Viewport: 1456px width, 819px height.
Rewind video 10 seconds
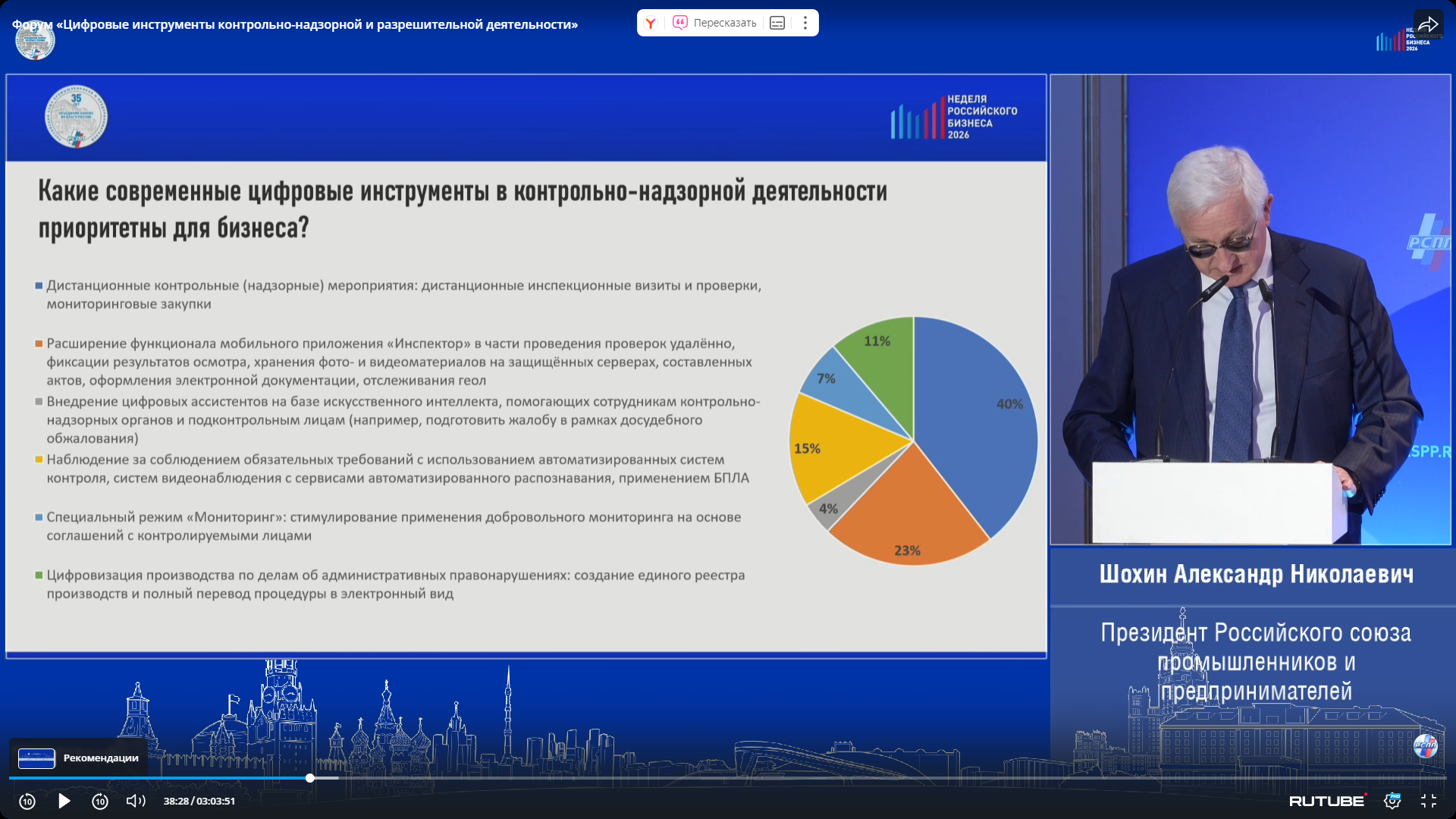(27, 801)
